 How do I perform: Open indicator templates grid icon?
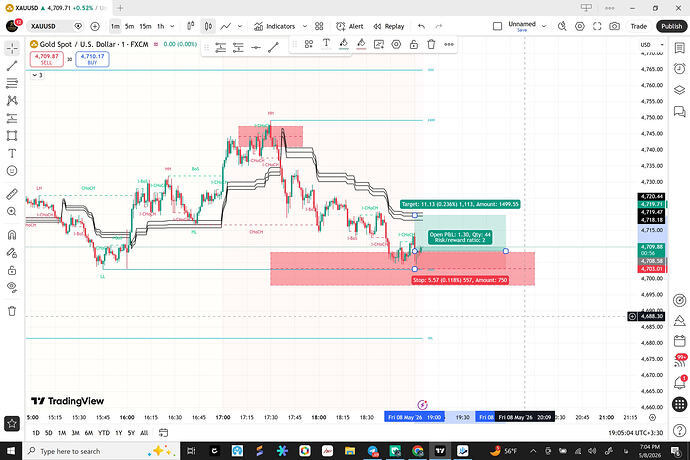[x=319, y=26]
